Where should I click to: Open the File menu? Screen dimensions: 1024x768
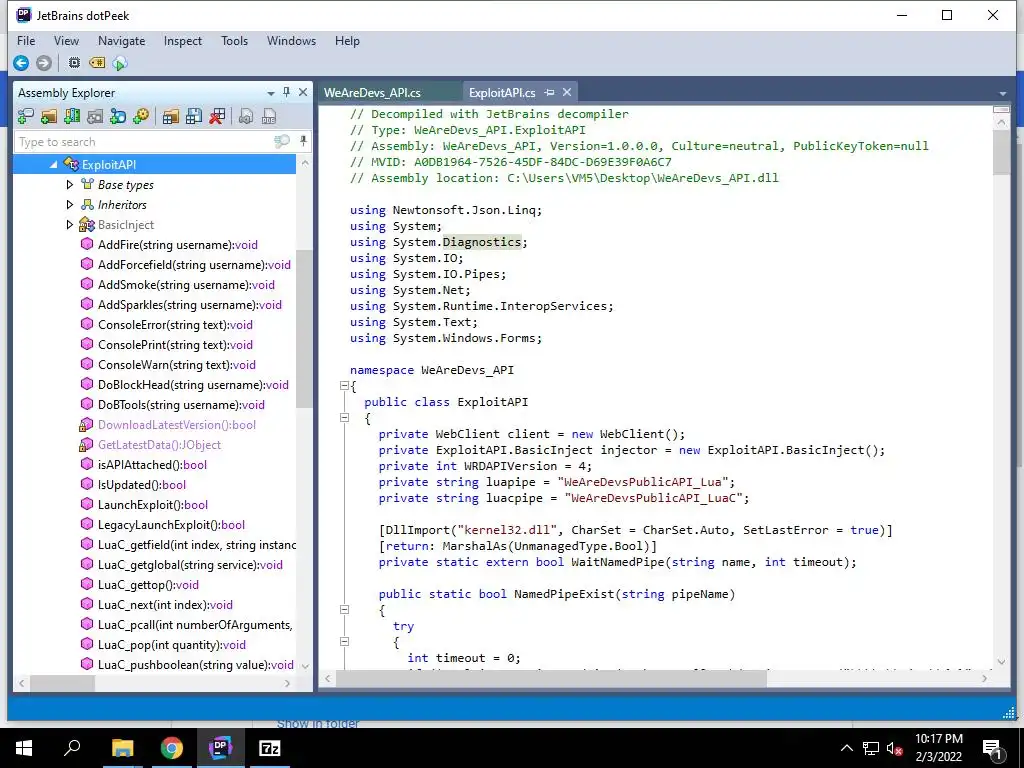26,40
